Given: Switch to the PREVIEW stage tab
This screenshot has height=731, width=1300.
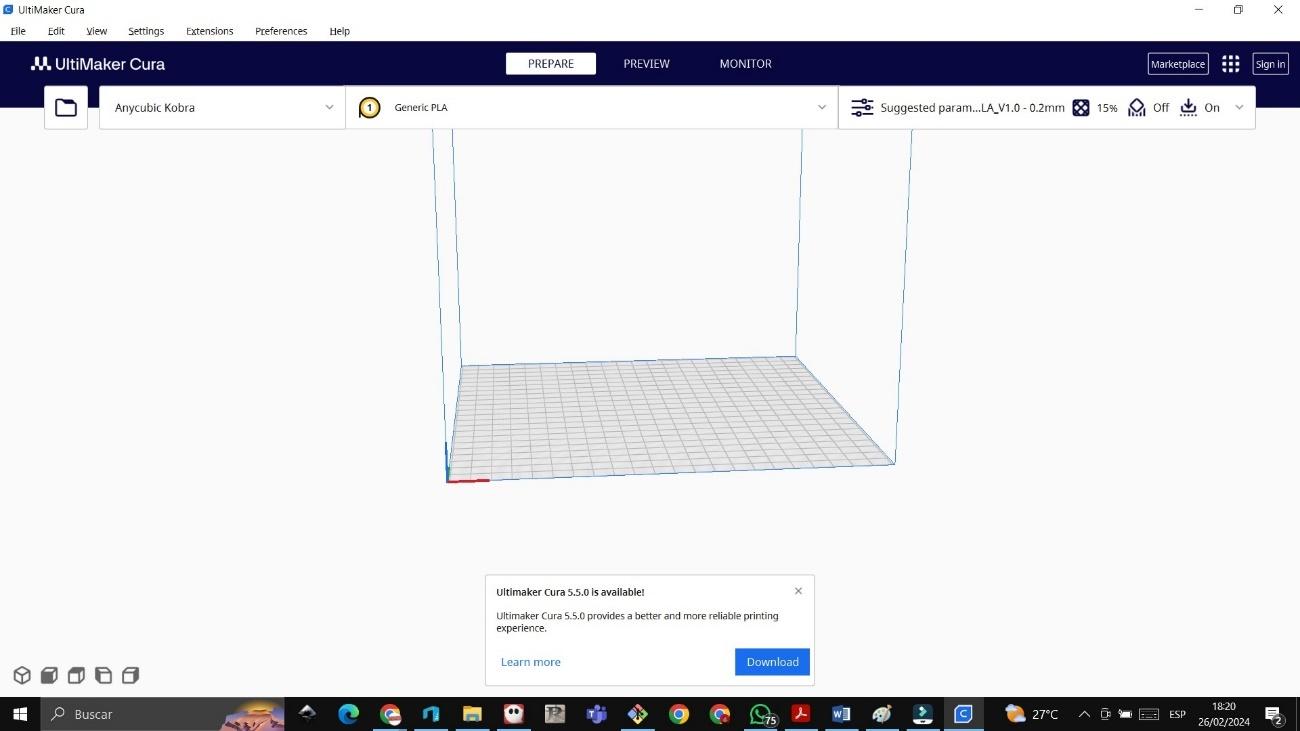Looking at the screenshot, I should click(646, 64).
